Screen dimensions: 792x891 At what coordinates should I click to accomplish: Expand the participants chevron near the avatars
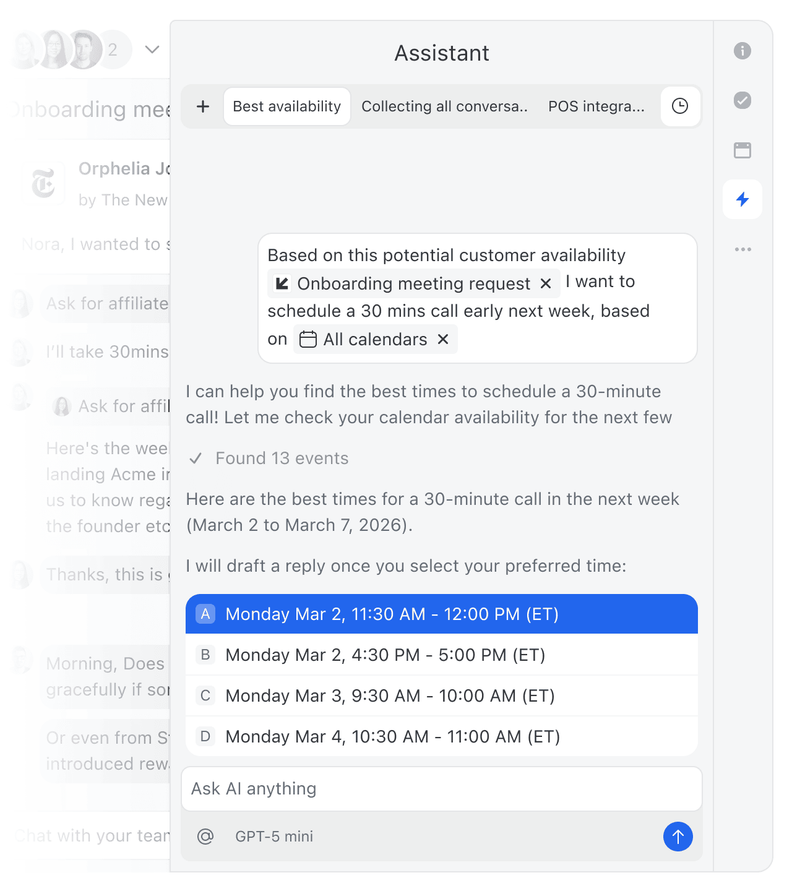point(152,48)
